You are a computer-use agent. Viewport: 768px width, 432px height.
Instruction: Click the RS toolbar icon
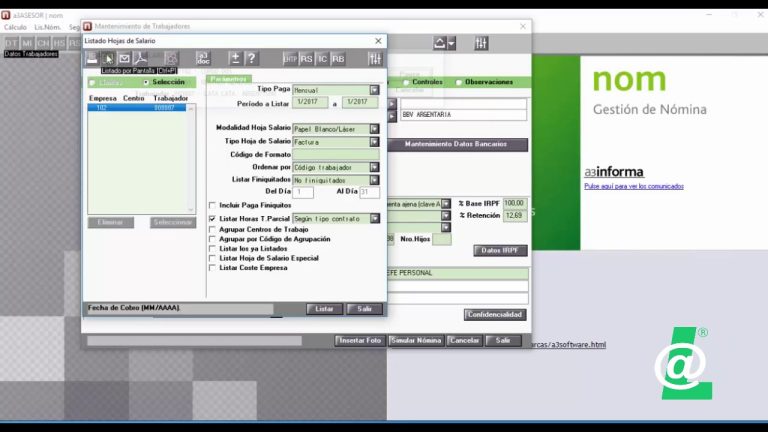(x=306, y=58)
